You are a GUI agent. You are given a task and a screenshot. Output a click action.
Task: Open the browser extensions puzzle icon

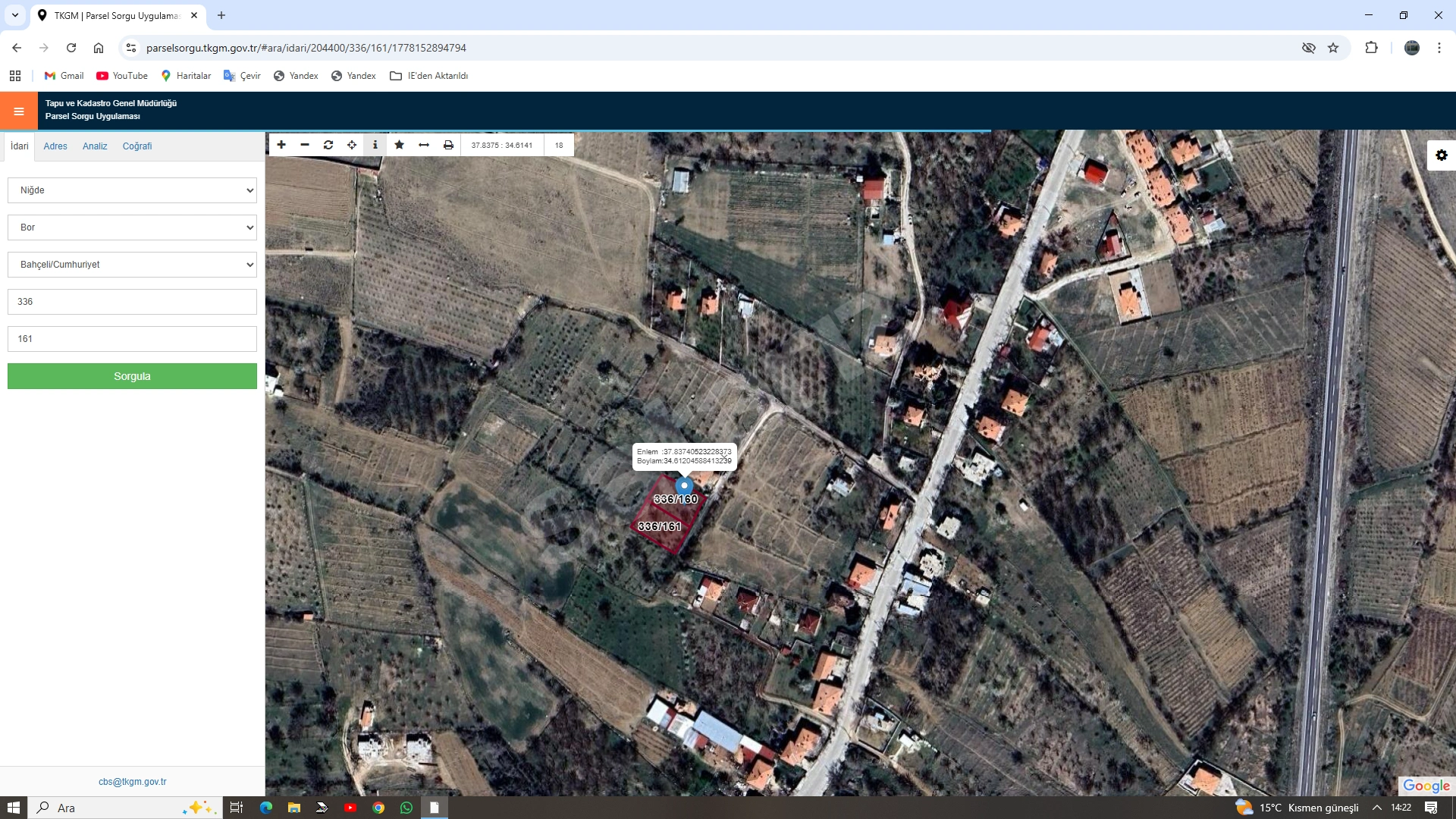click(1371, 48)
